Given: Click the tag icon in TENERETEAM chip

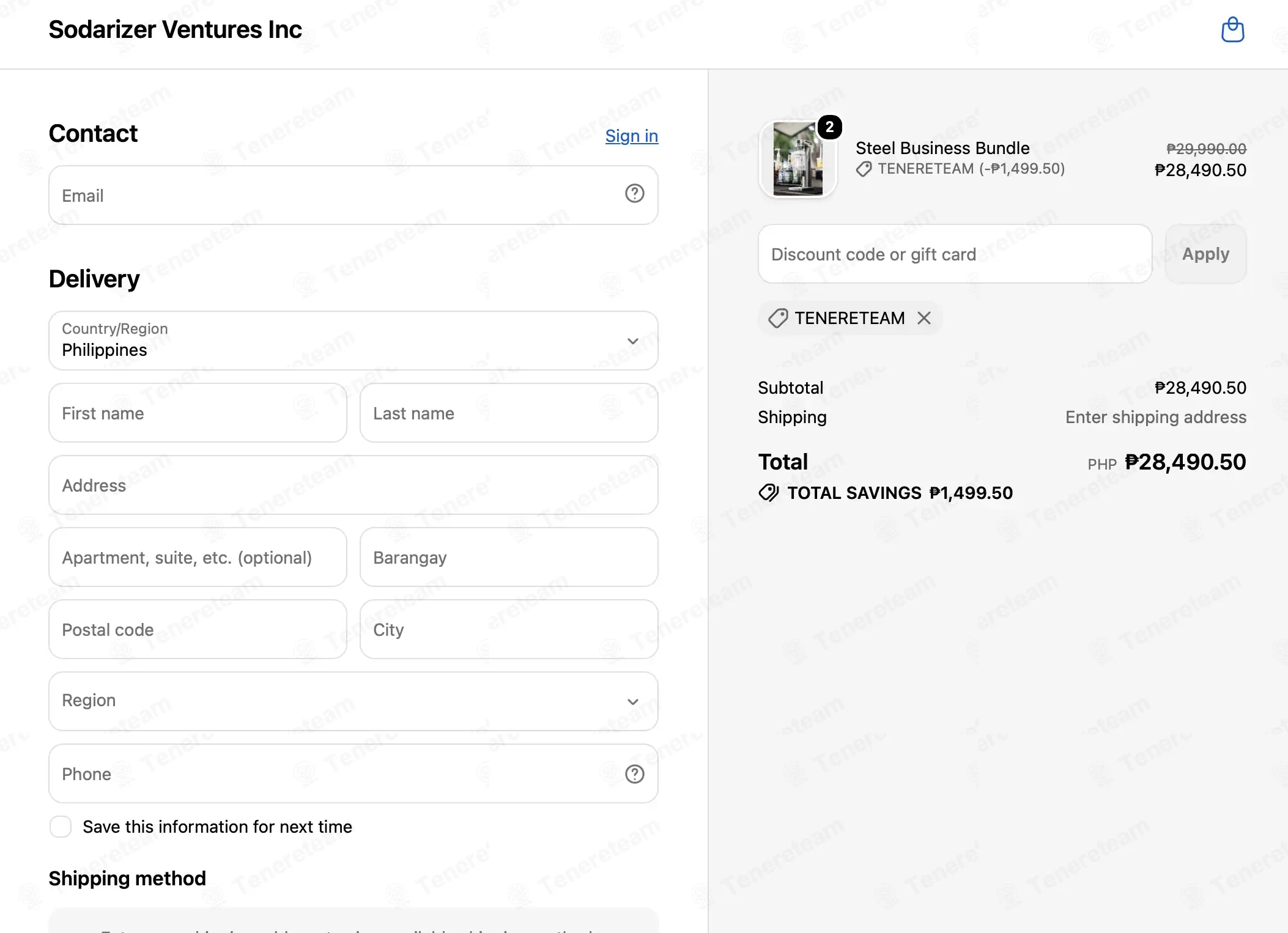Looking at the screenshot, I should click(778, 318).
